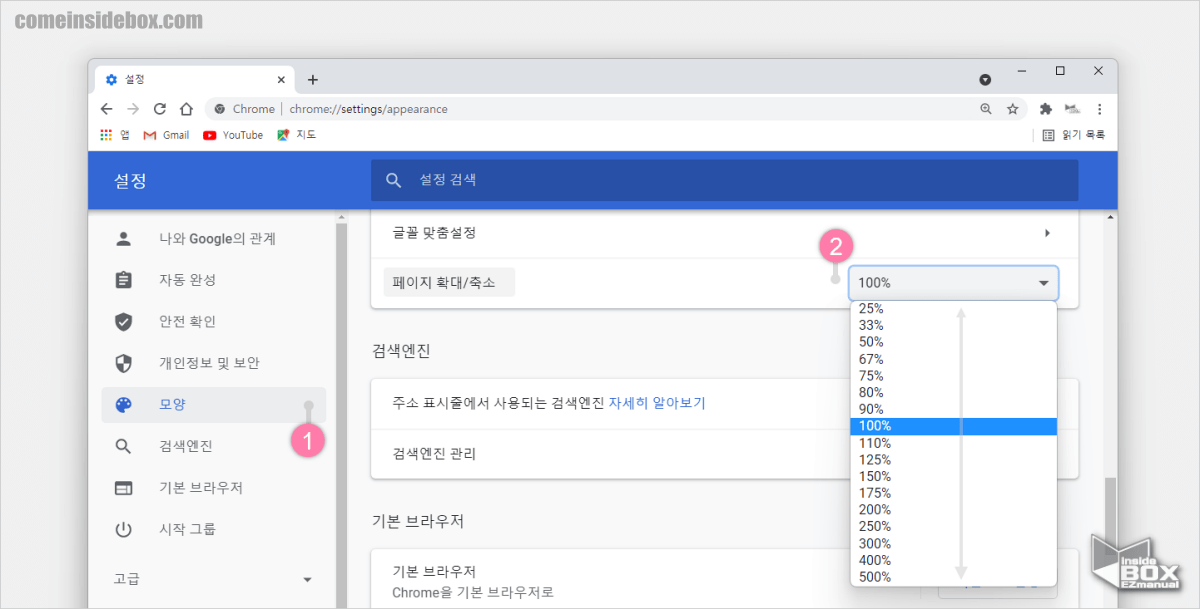The height and width of the screenshot is (609, 1200).
Task: Open 시작 그룹 sidebar section
Action: 214,529
